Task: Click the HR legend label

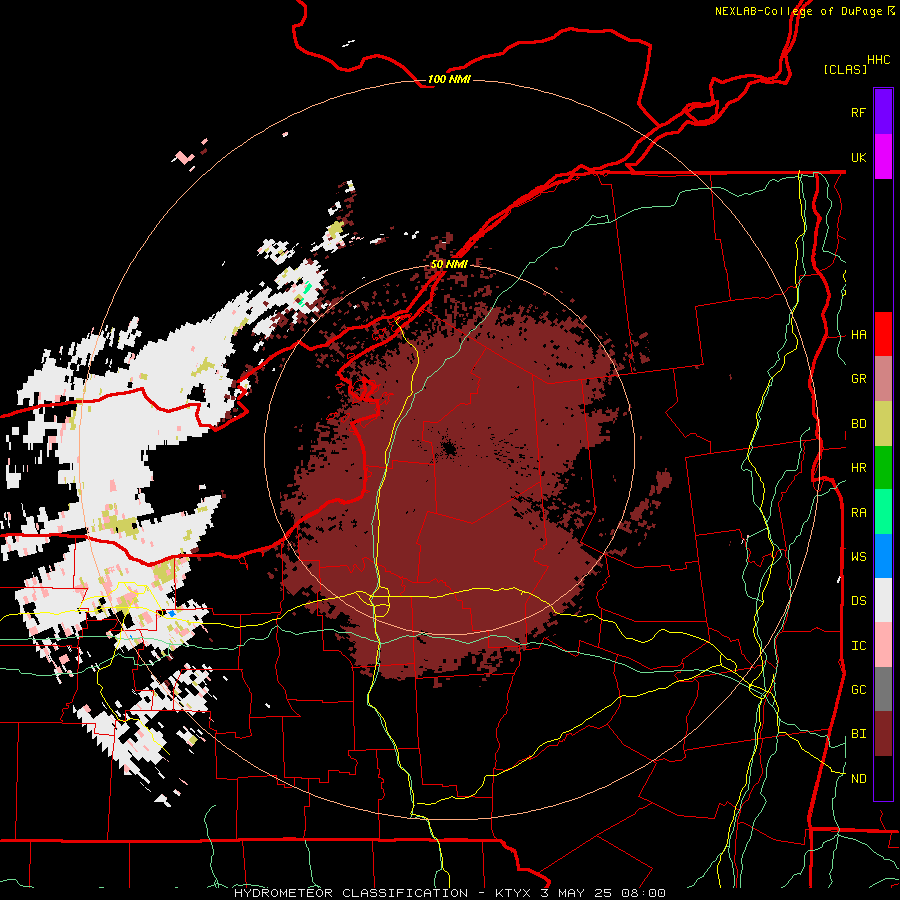Action: 858,468
